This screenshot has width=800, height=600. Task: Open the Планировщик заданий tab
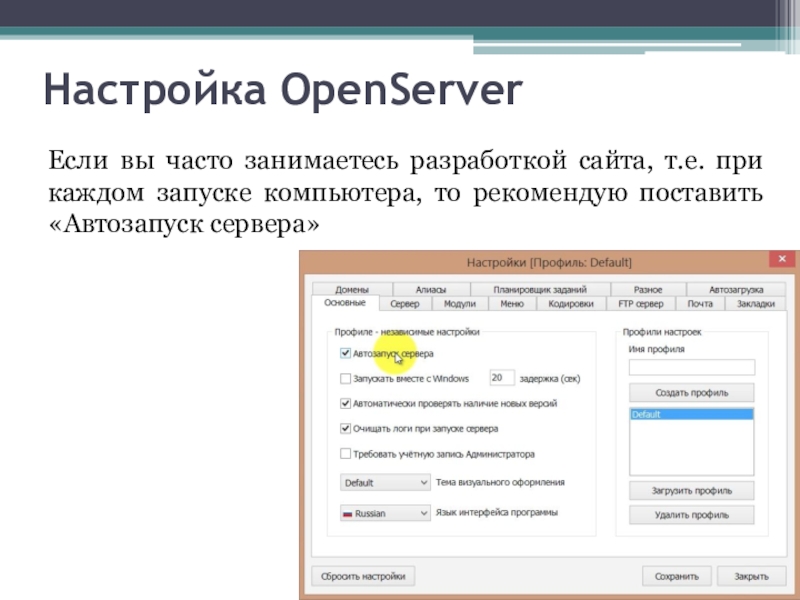(540, 289)
